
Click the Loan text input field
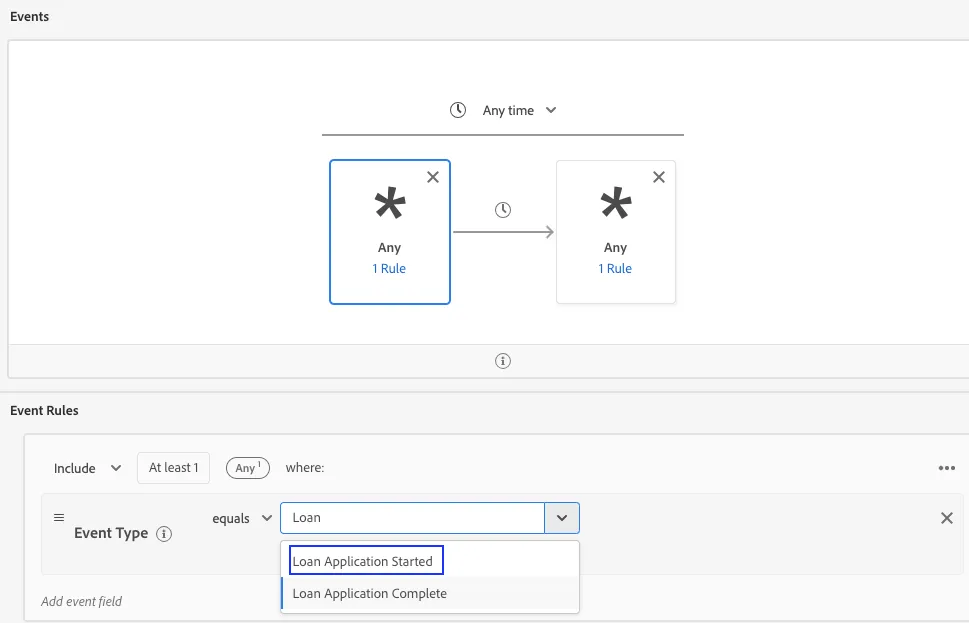click(412, 518)
